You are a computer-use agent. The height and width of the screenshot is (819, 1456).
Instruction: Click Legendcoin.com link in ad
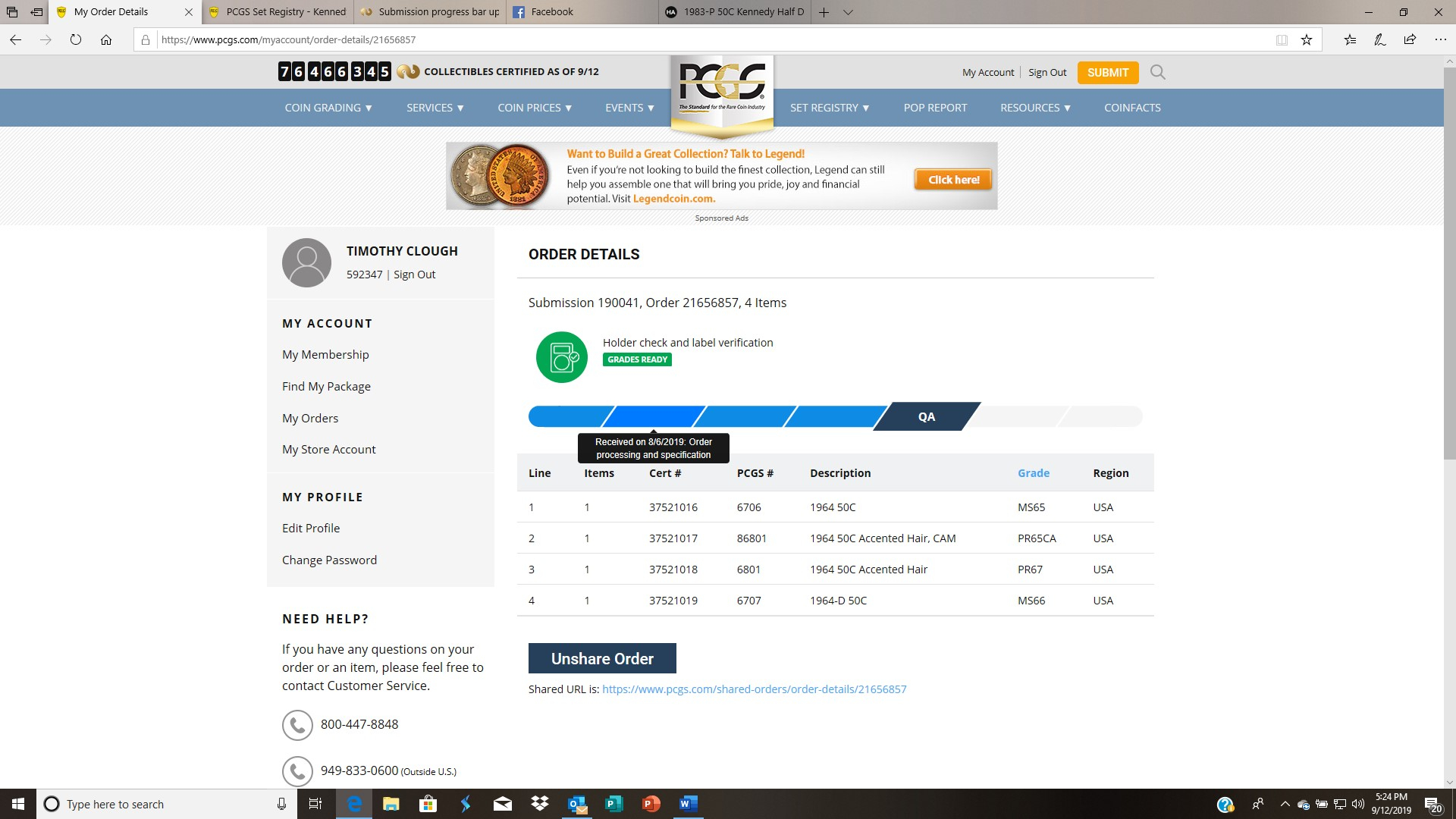tap(673, 199)
